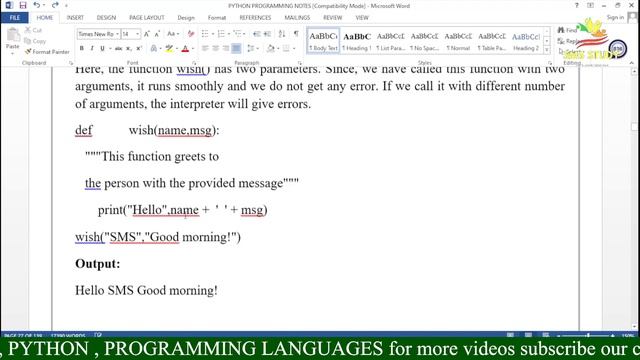640x360 pixels.
Task: Decrease font size with Shrink Font
Action: (x=157, y=34)
